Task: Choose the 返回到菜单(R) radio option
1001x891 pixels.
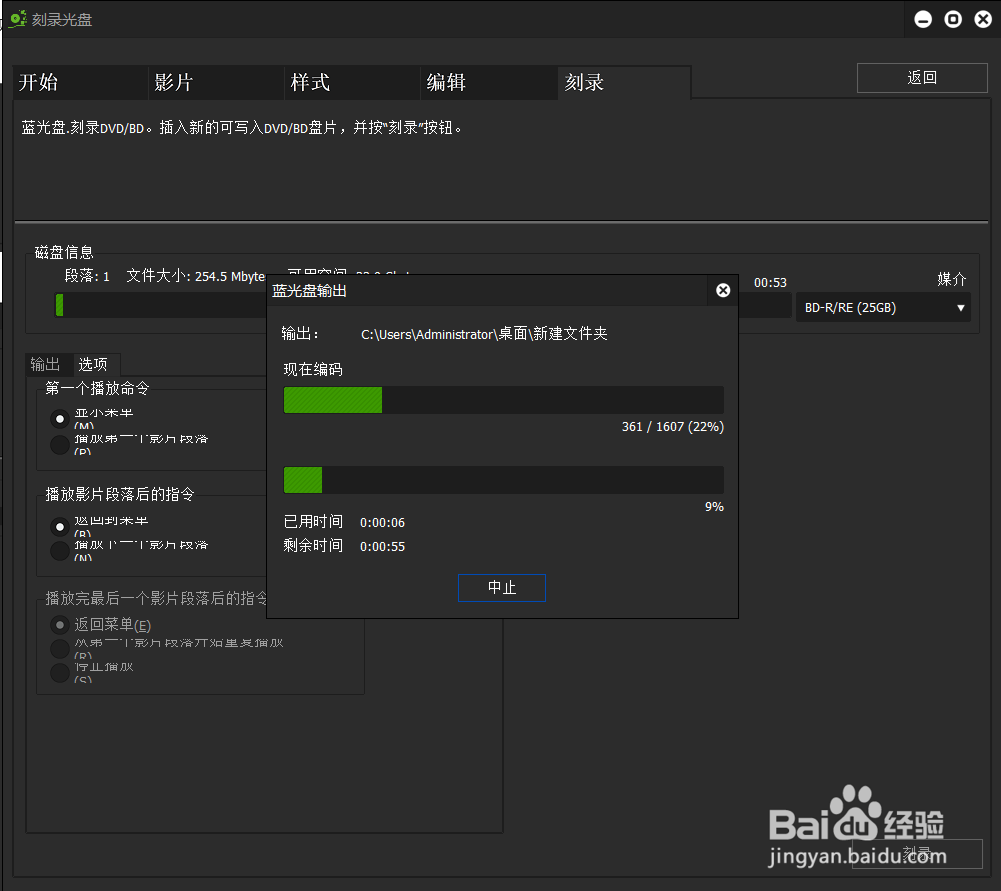Action: click(x=62, y=526)
